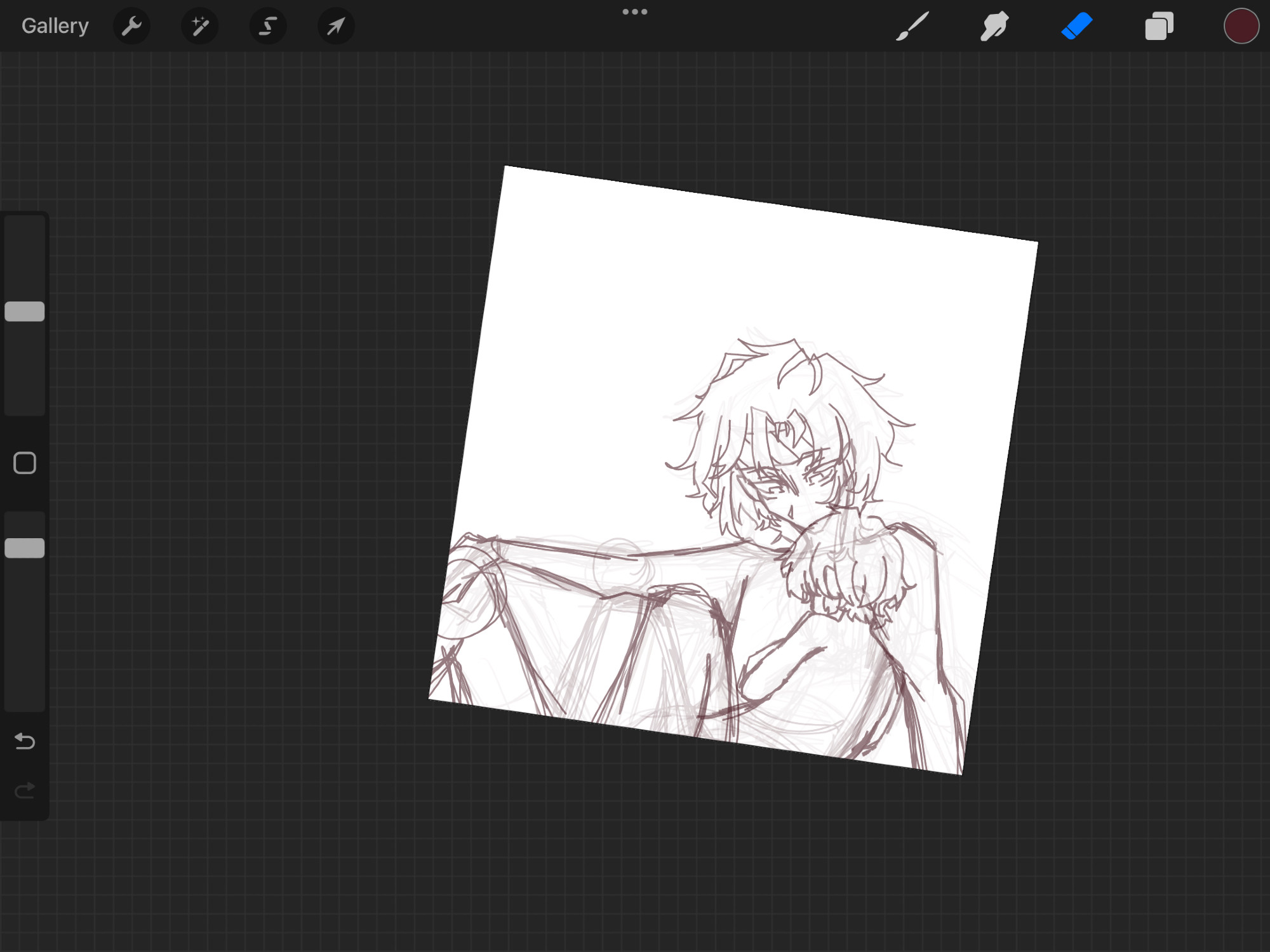Activate the Transform arrow tool

click(336, 26)
